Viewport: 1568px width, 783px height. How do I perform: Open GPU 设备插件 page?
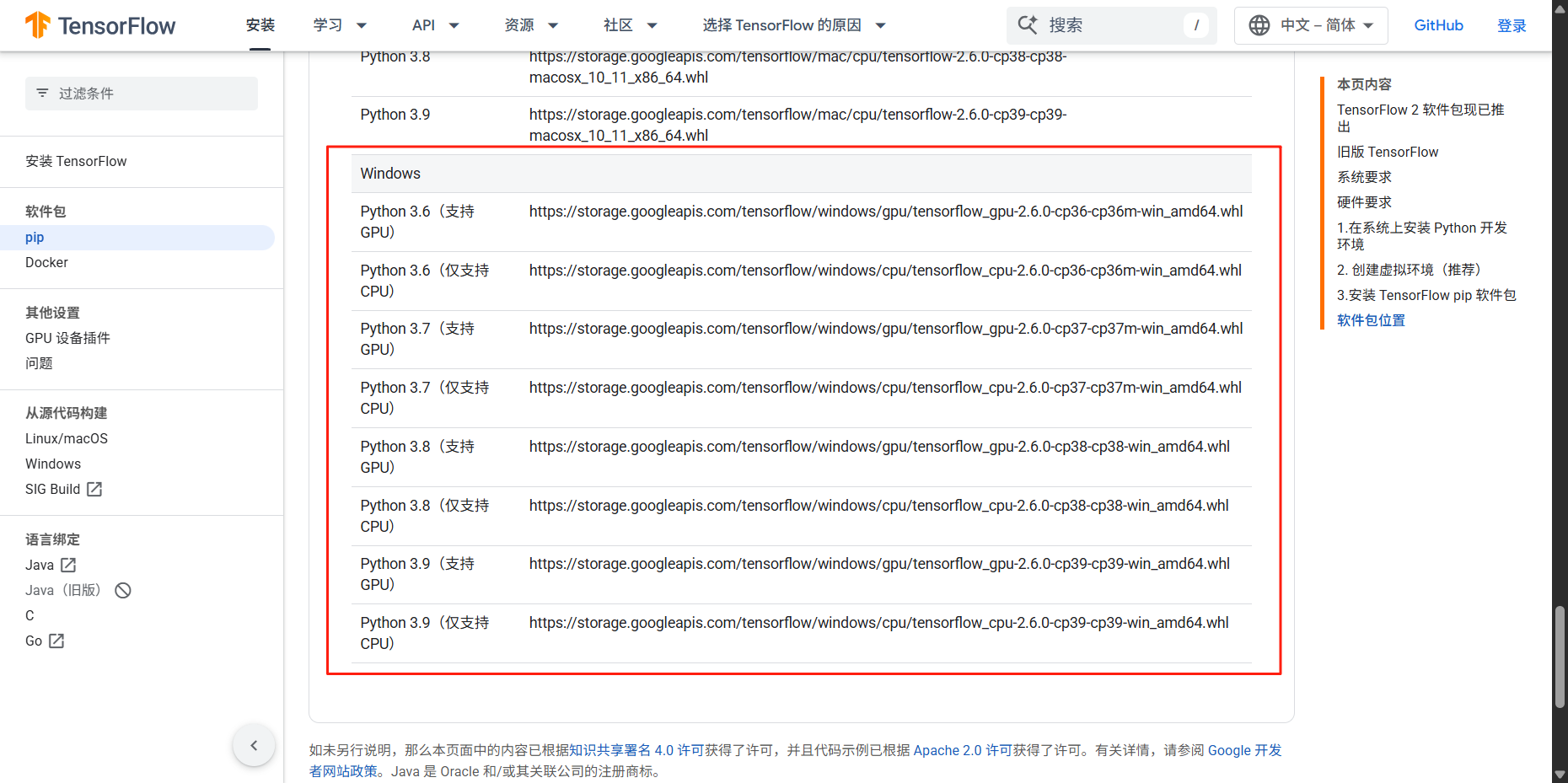67,338
